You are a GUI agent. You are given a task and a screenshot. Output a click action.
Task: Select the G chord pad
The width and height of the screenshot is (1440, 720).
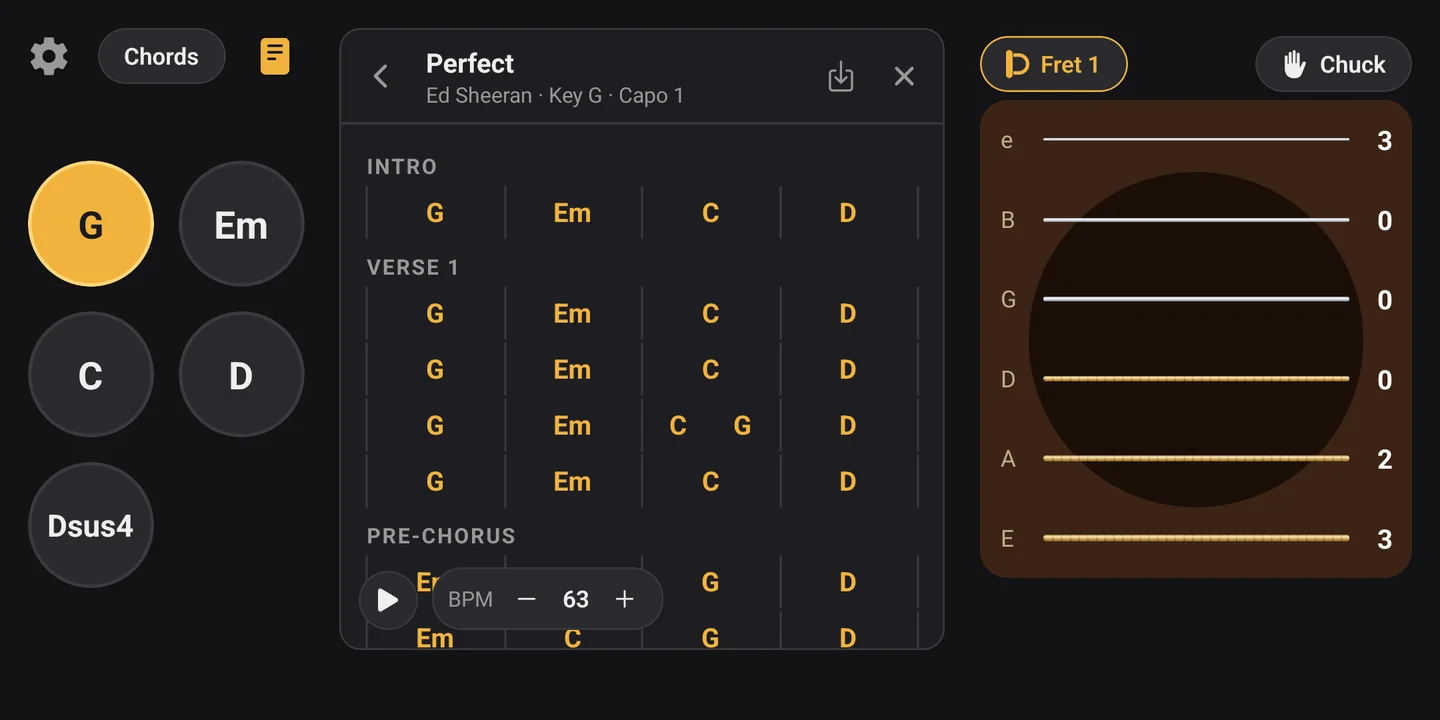pos(91,224)
